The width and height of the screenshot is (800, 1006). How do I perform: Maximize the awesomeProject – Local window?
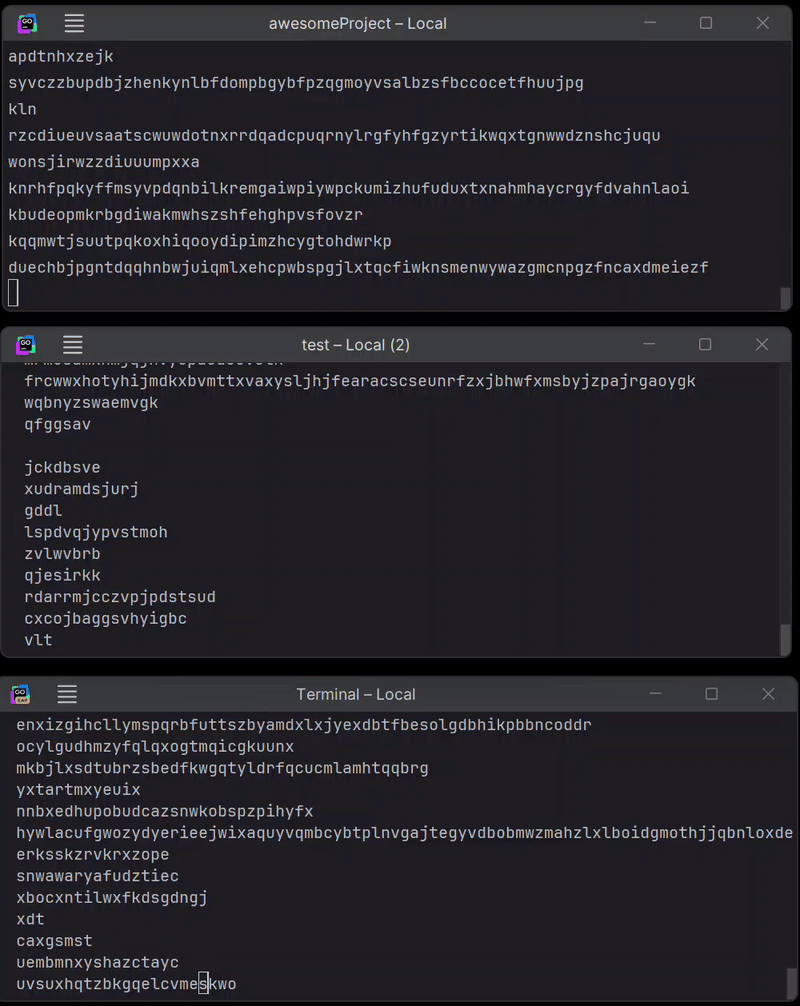tap(706, 23)
